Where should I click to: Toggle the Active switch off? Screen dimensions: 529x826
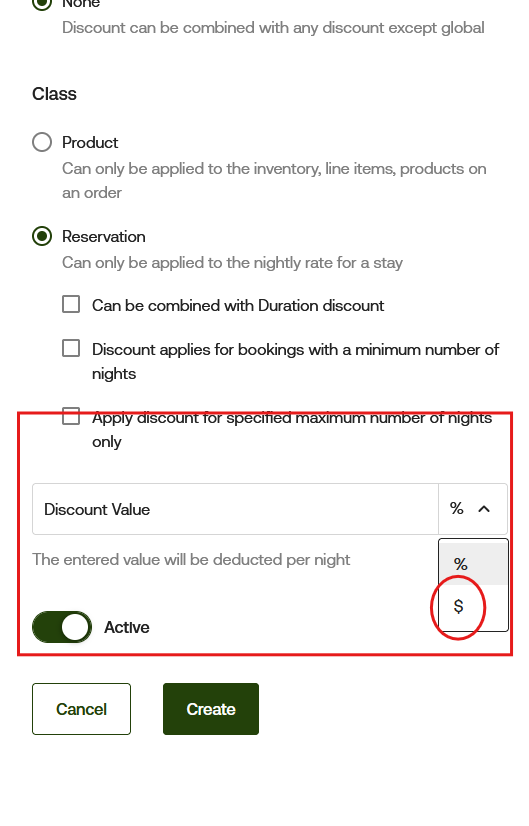point(62,627)
